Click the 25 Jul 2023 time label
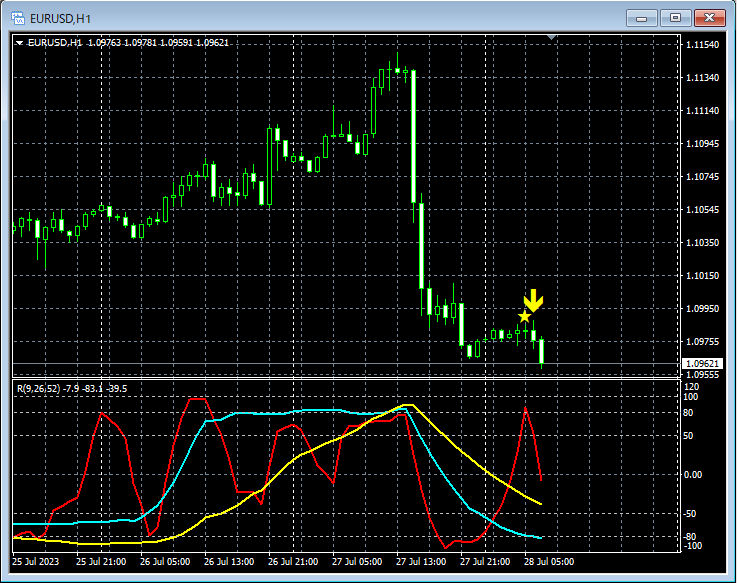738x583 pixels. (36, 562)
